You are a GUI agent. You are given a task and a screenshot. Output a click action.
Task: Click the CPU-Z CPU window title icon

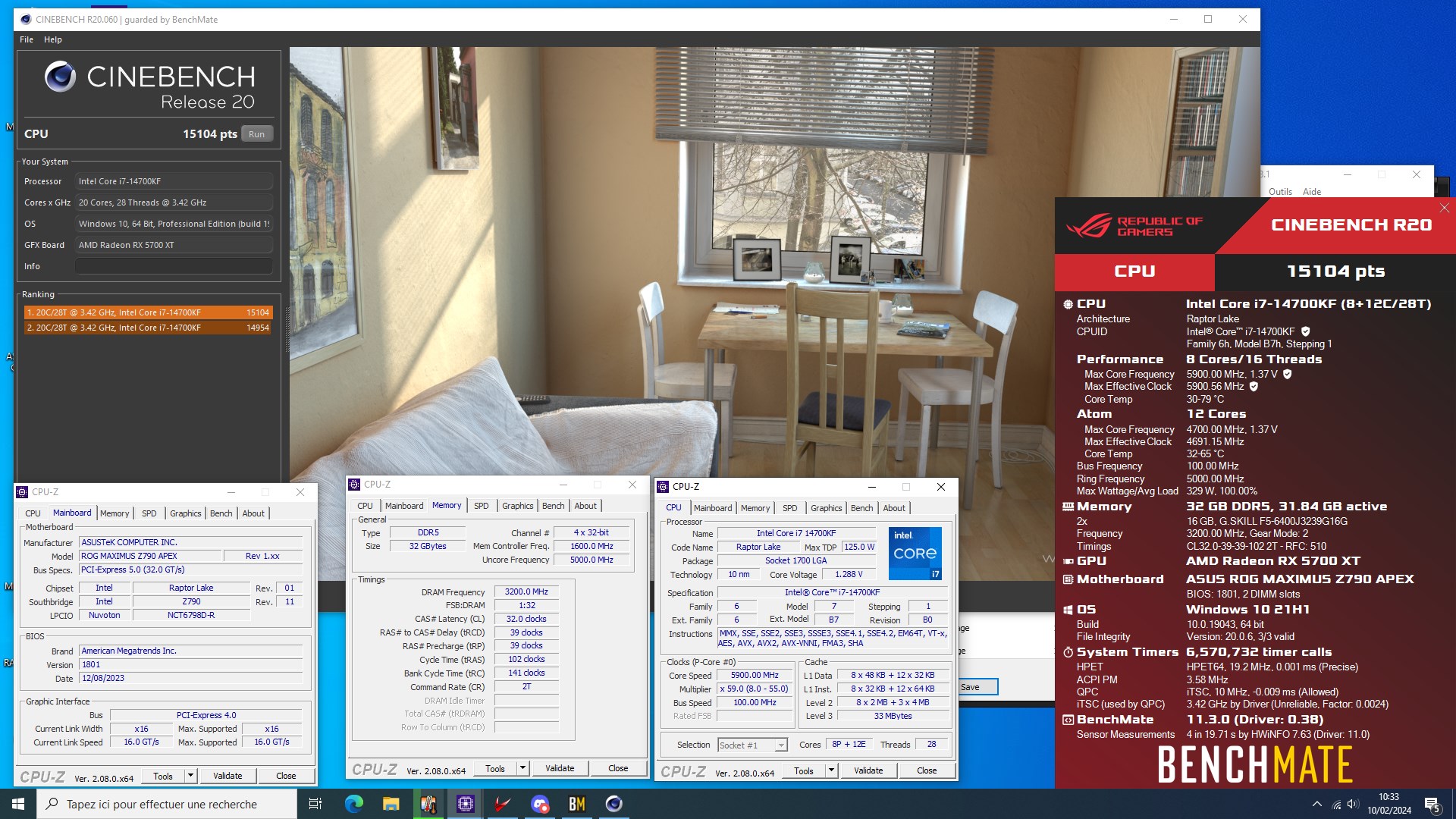pyautogui.click(x=663, y=487)
